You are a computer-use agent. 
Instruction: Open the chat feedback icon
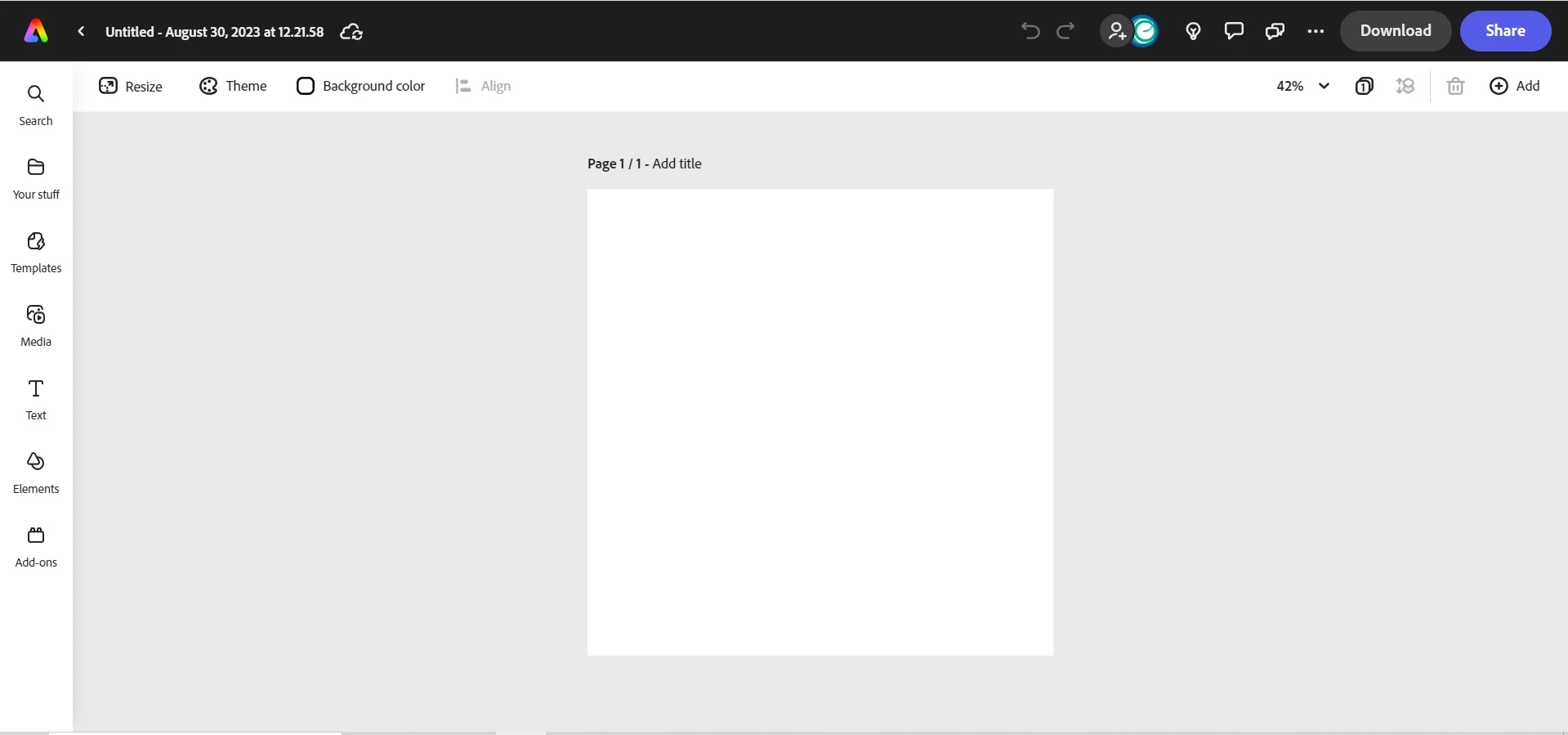(1275, 31)
